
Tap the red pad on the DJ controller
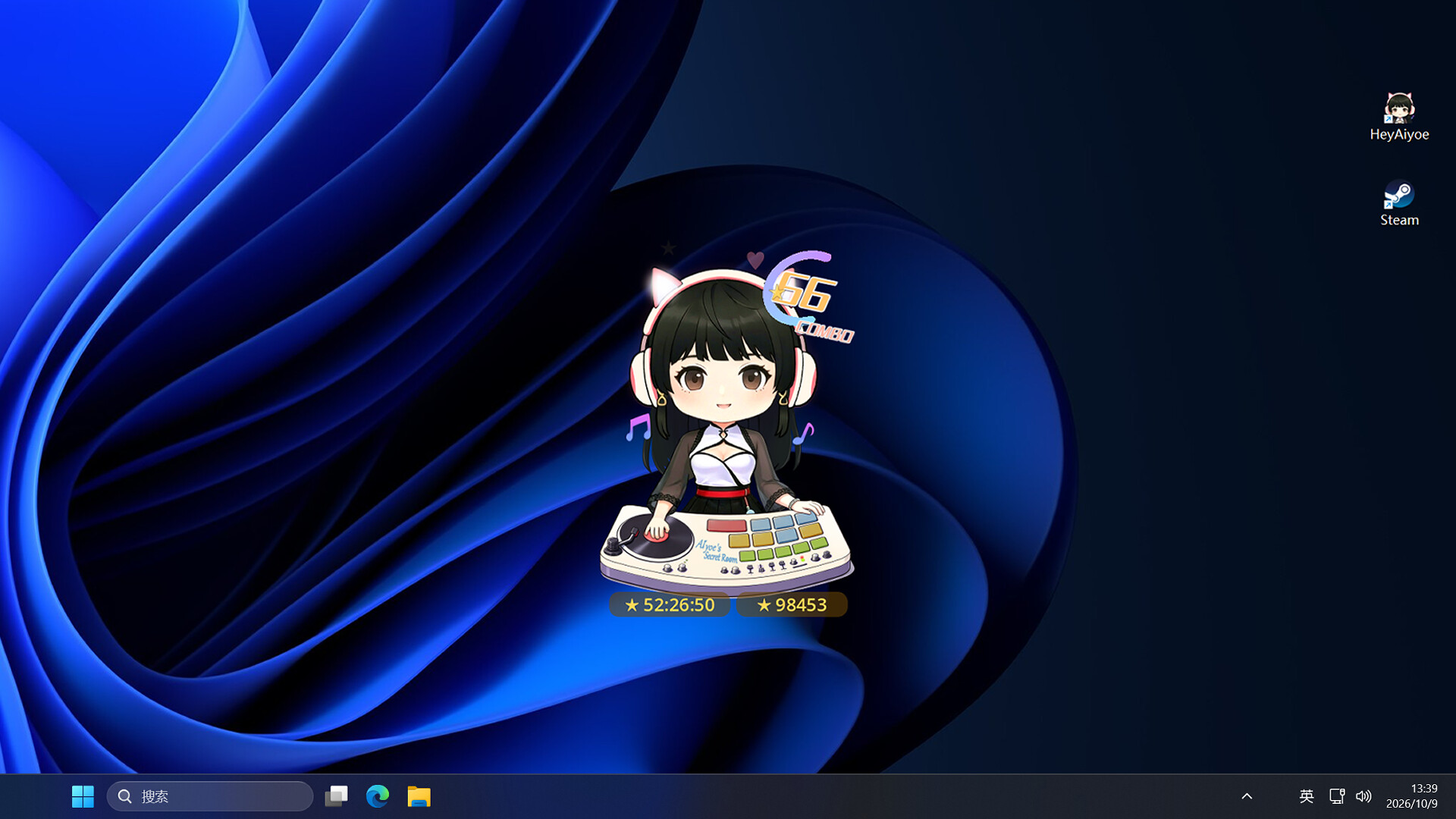[x=726, y=525]
